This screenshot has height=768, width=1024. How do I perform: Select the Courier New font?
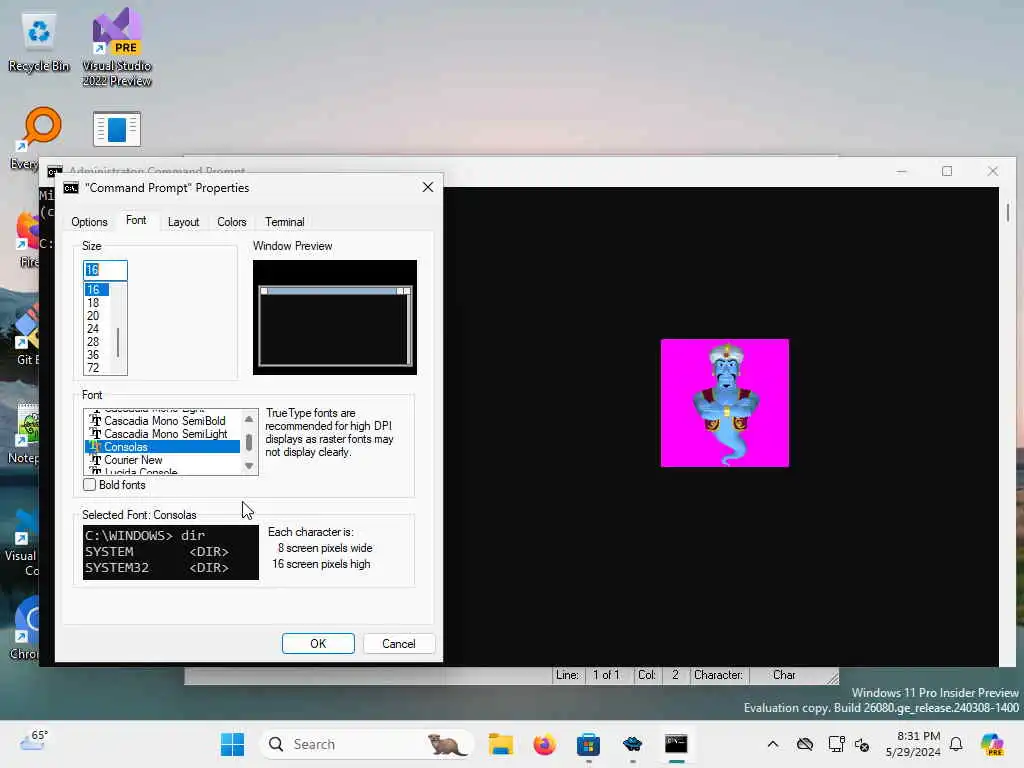coord(163,460)
